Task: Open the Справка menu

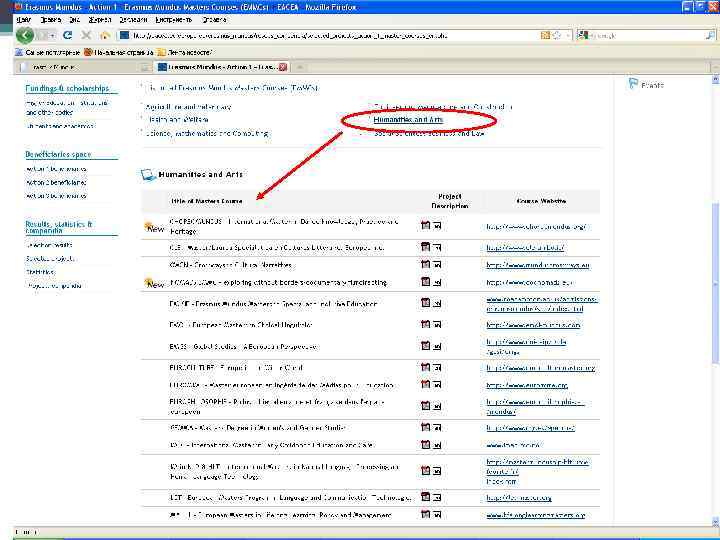Action: pos(214,20)
